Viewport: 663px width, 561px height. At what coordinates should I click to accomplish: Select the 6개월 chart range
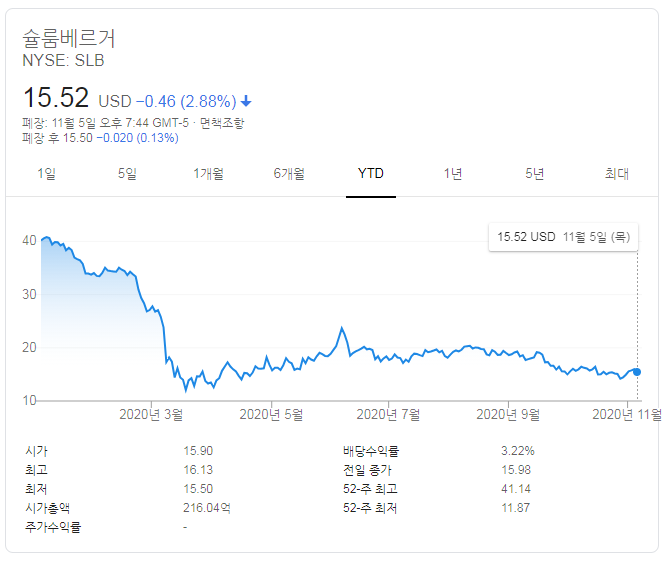pos(289,173)
